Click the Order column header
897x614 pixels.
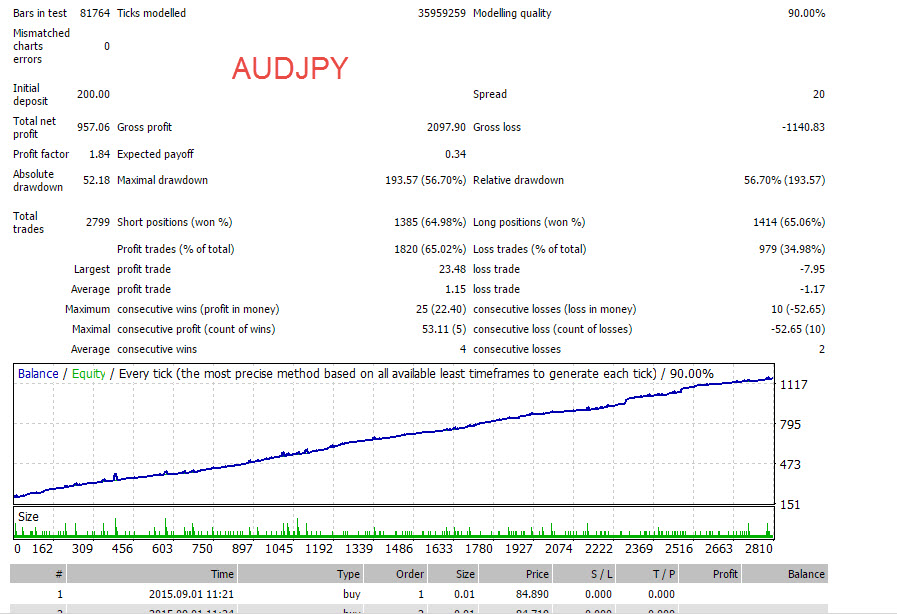point(396,574)
